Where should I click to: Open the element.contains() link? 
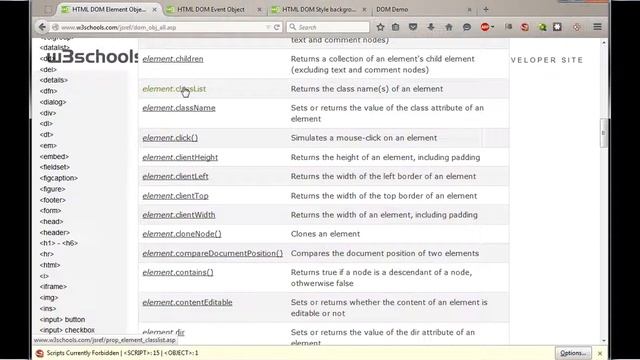(178, 272)
